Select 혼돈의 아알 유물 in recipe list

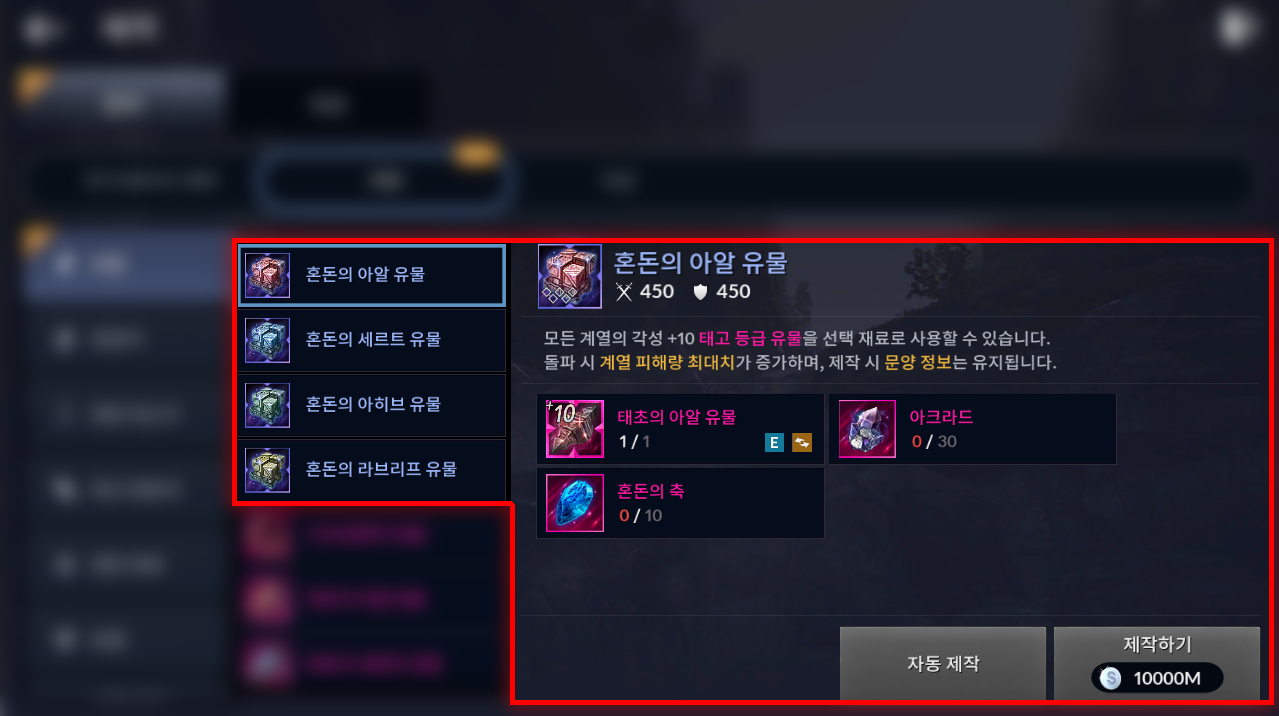(372, 275)
